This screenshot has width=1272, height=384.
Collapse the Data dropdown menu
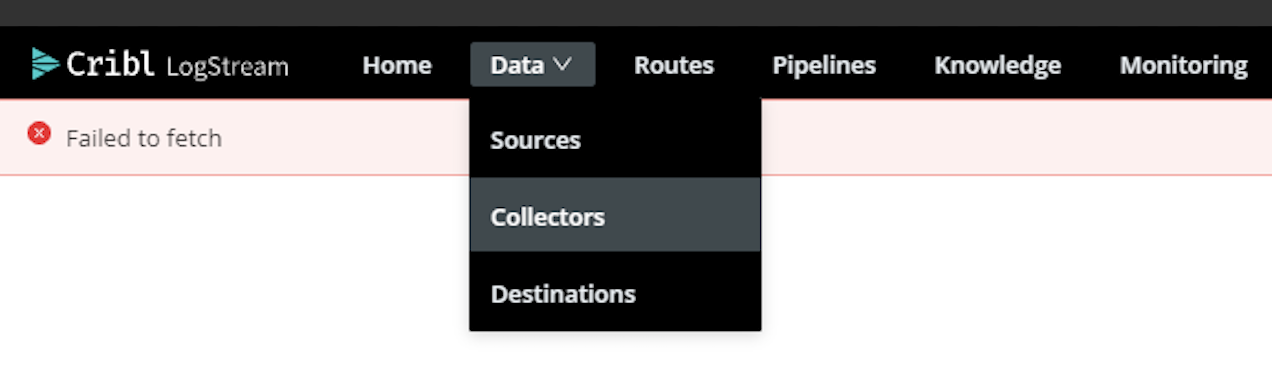coord(533,65)
